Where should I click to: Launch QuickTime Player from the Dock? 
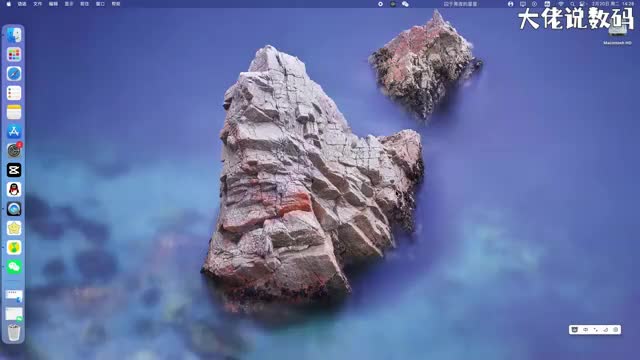pyautogui.click(x=14, y=209)
